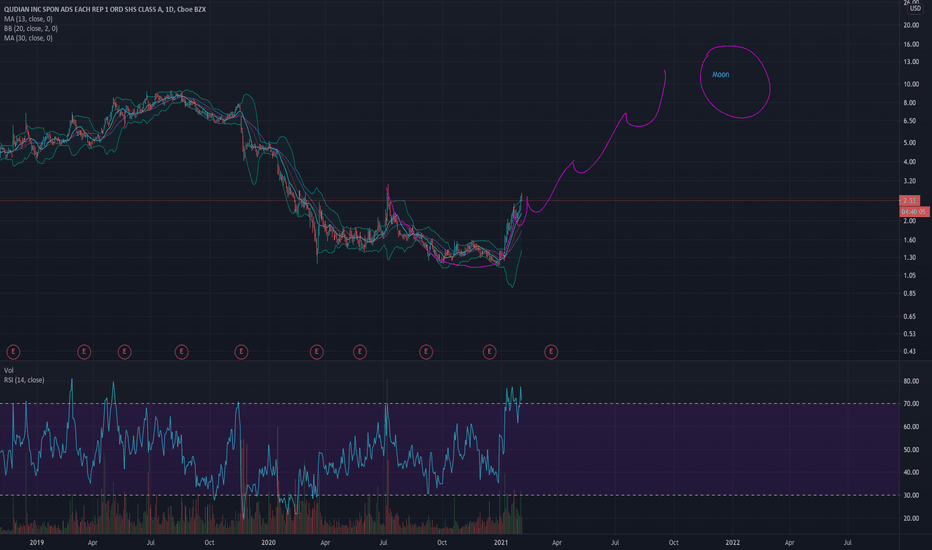Click the Moon text annotation
This screenshot has height=550, width=932.
pos(720,74)
